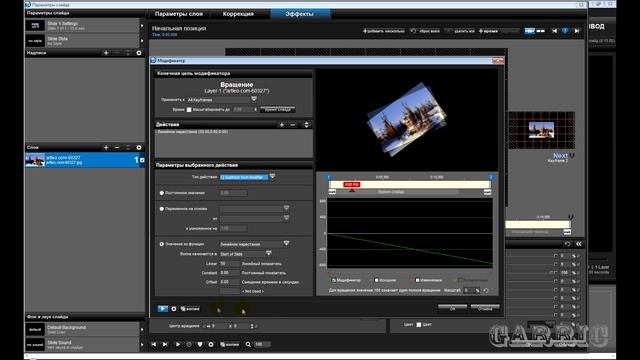Jump to previous slide in the bottom toolbar
The width and height of the screenshot is (640, 360).
pyautogui.click(x=154, y=344)
